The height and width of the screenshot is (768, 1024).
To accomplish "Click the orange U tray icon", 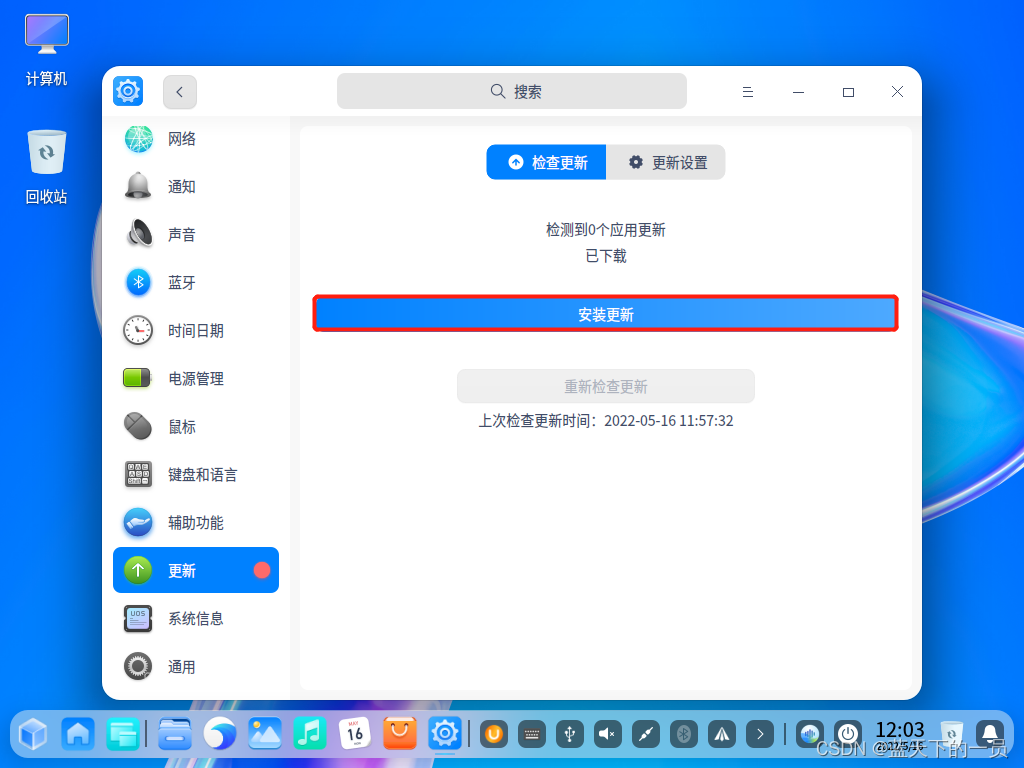I will [494, 735].
